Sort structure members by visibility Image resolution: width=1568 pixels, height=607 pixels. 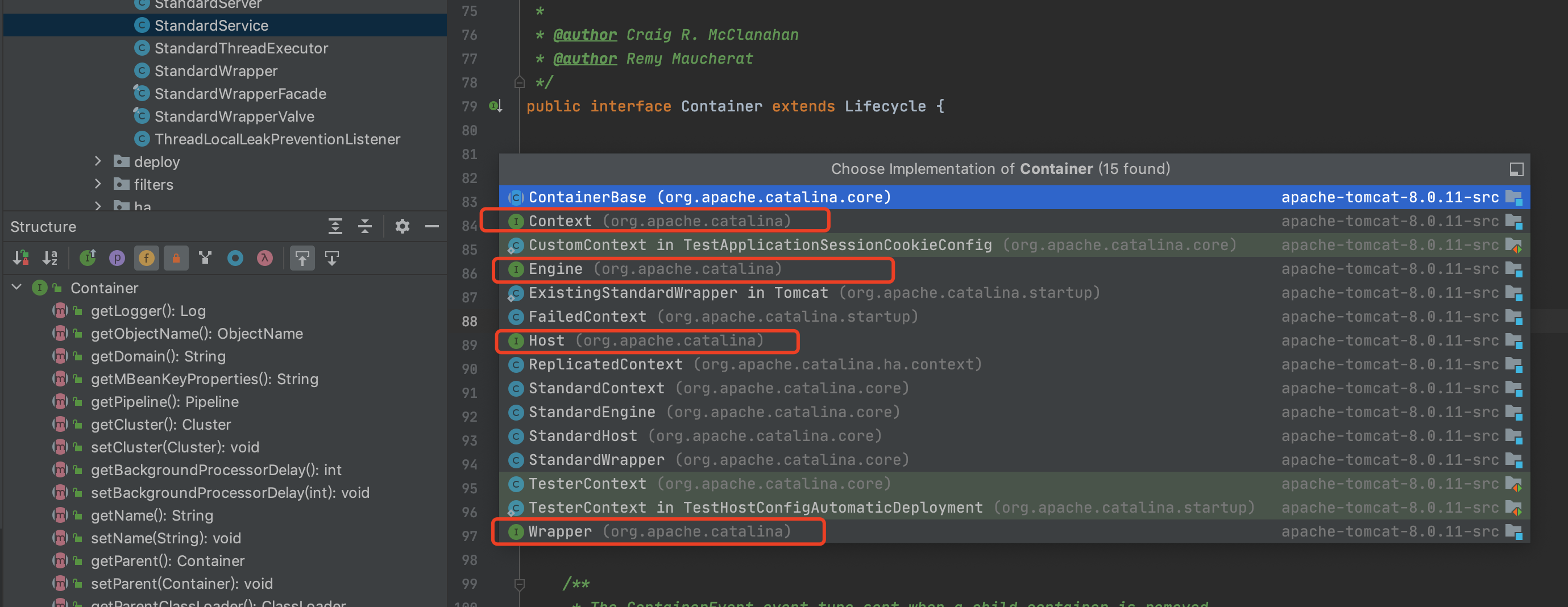tap(20, 258)
